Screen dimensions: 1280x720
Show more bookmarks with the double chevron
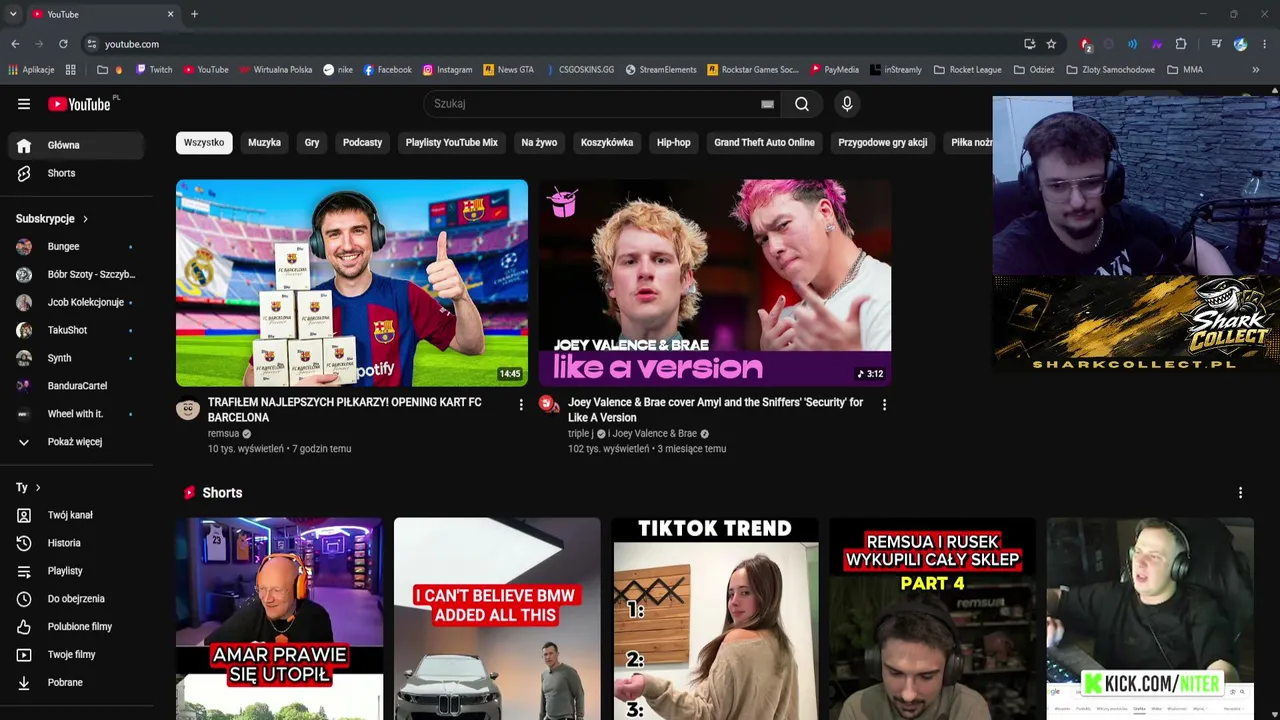pos(1256,70)
